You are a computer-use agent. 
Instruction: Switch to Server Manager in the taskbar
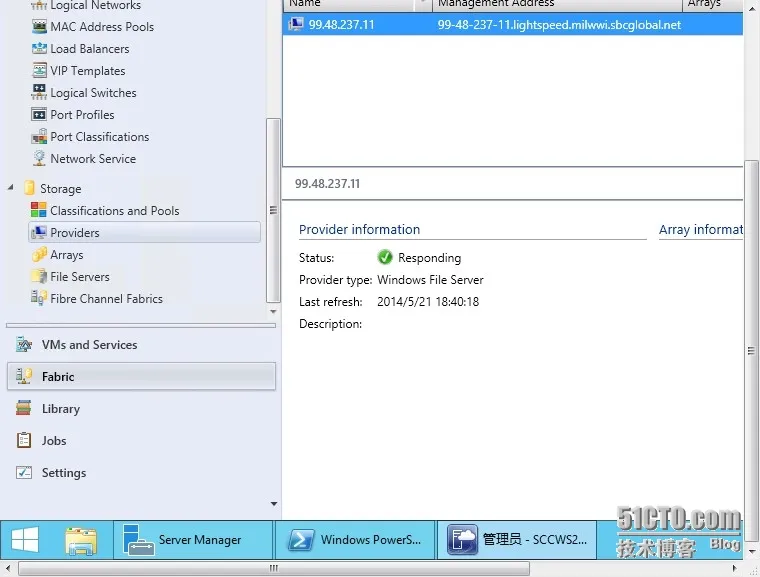(193, 540)
